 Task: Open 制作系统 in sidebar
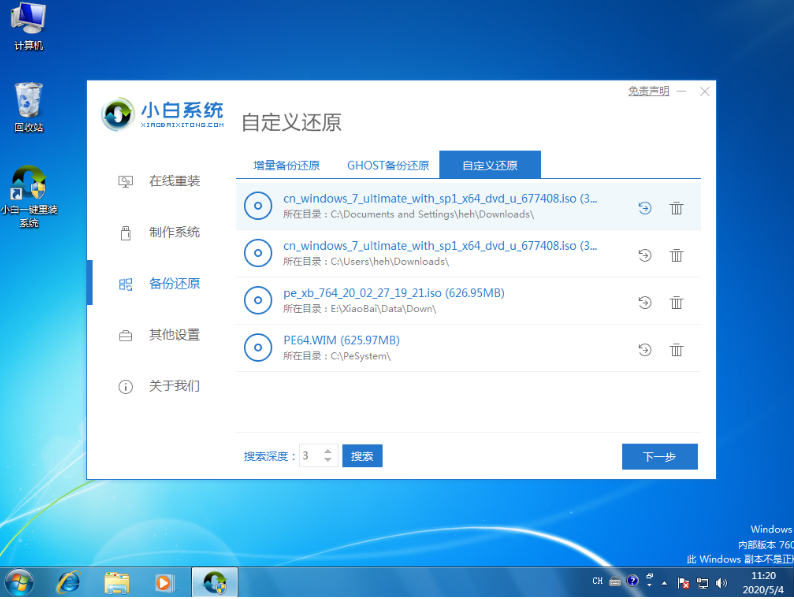tap(174, 232)
